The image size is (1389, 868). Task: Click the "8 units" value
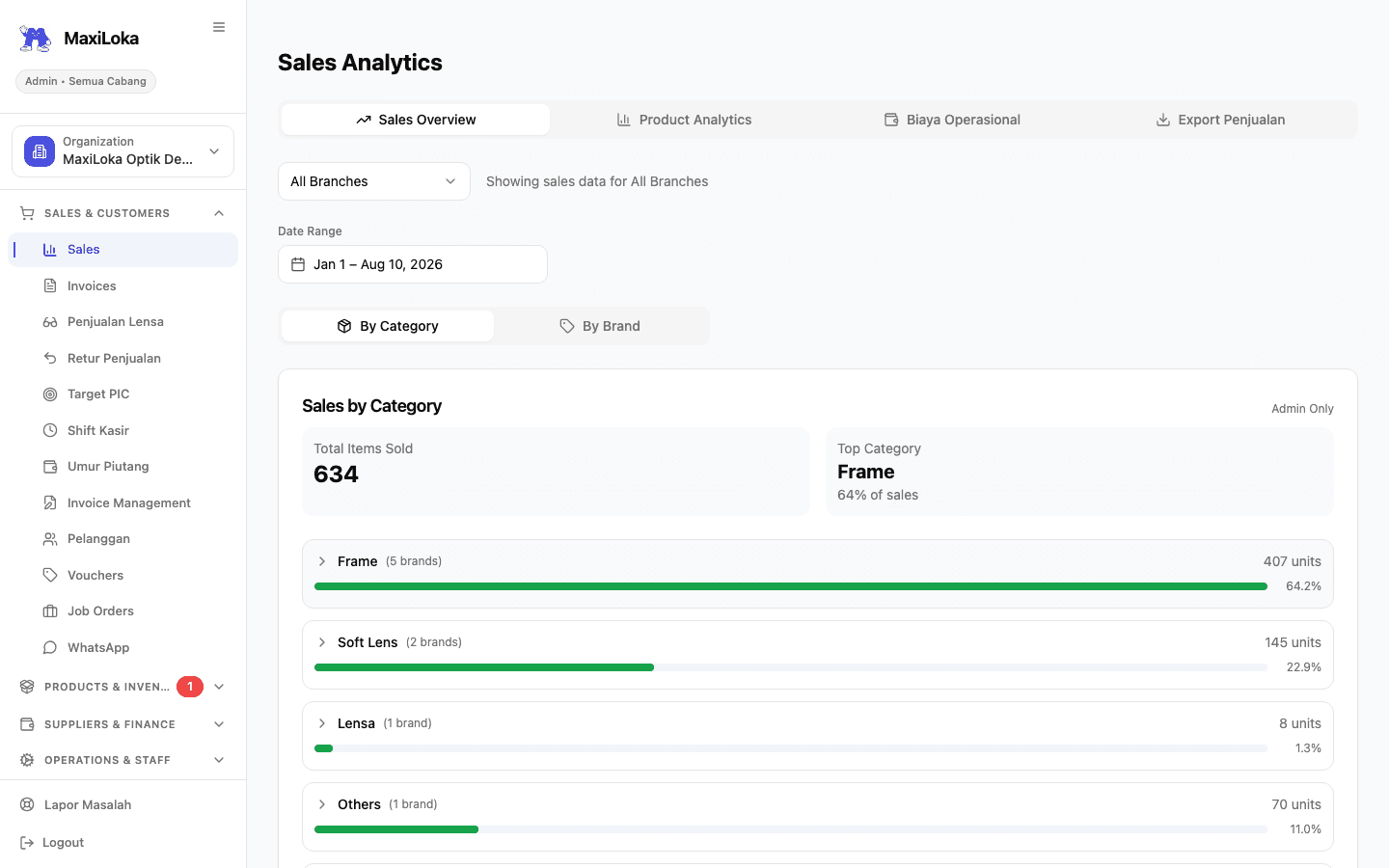[1300, 723]
